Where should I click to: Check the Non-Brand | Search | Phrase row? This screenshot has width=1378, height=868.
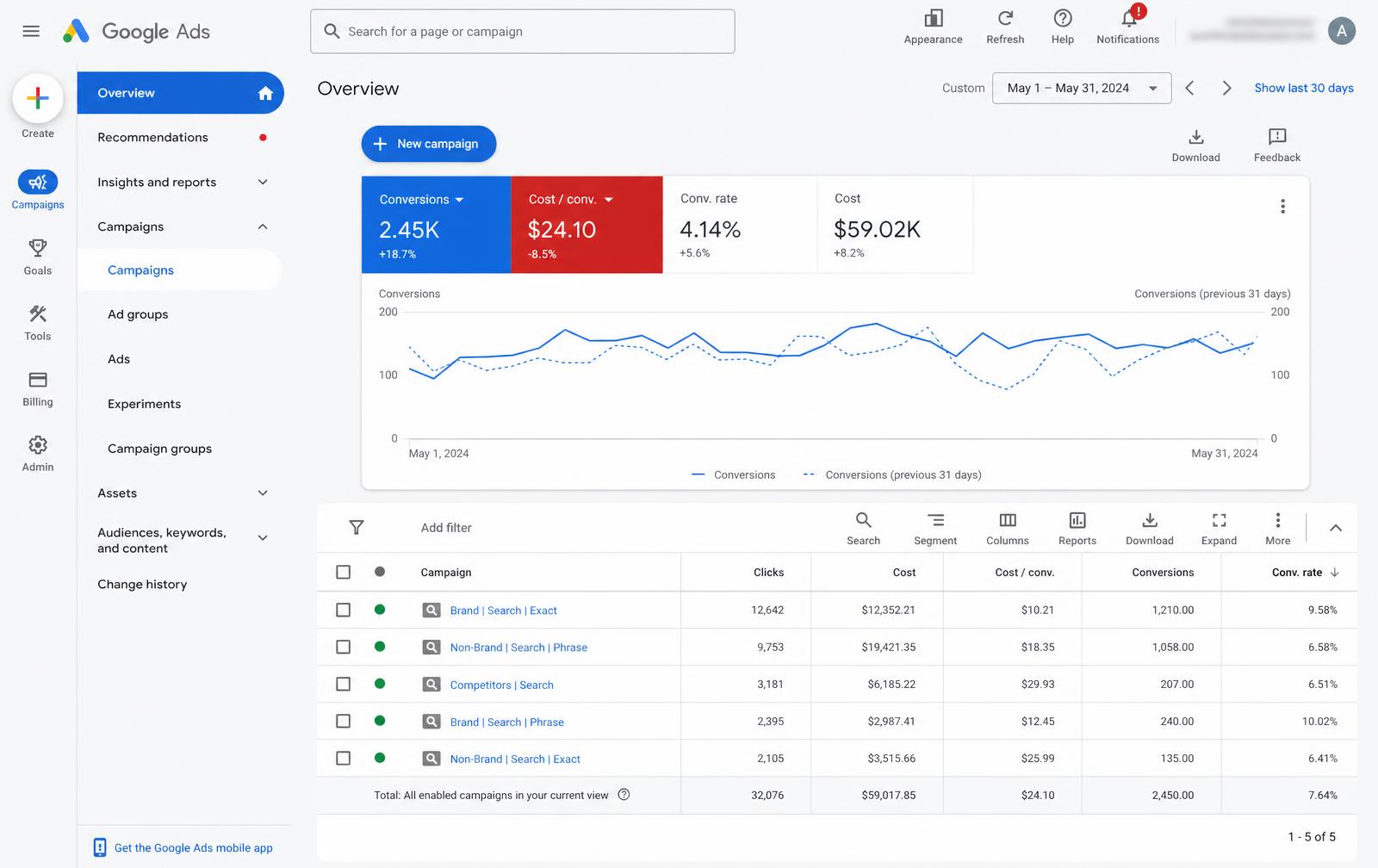coord(344,647)
